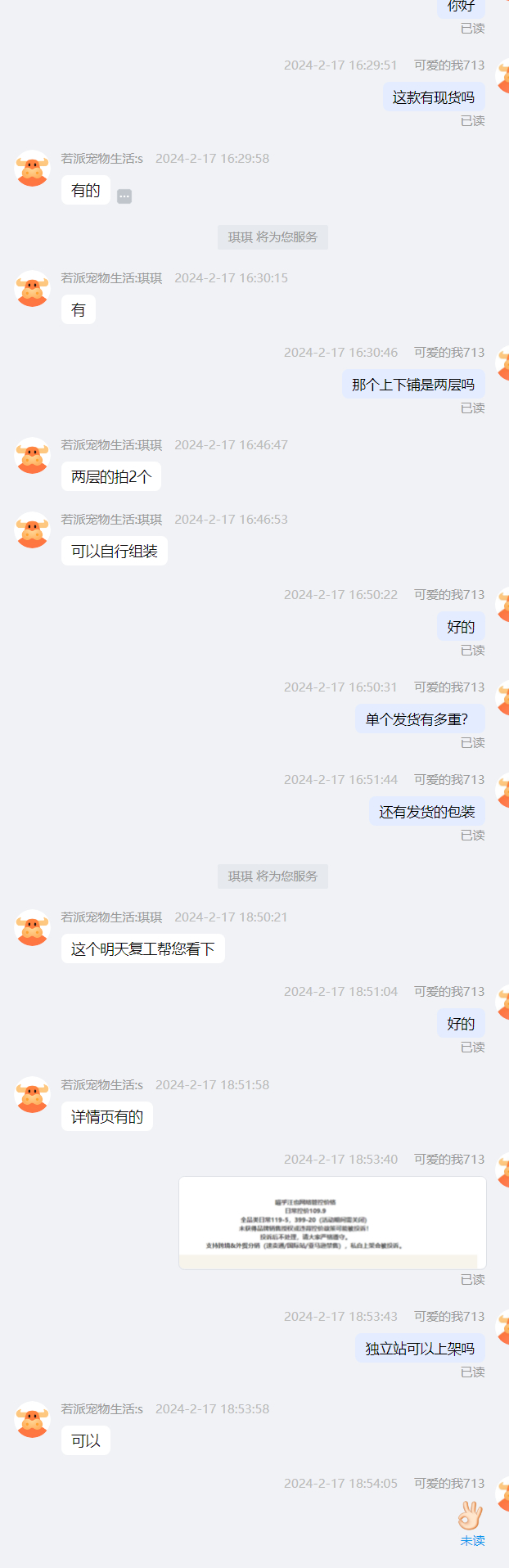Click the 未读 status under the emoji

[472, 1540]
